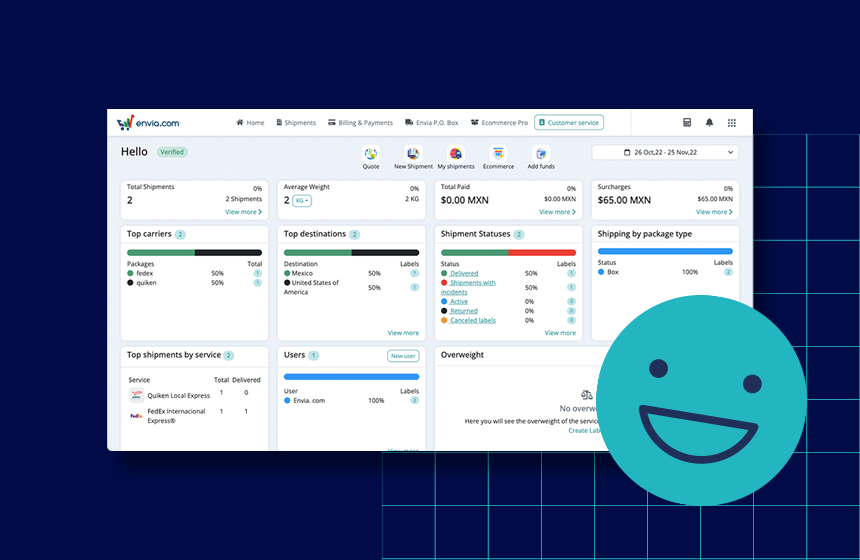Screen dimensions: 860x560
Task: Click FedEx Internacional Express service
Action: click(x=176, y=416)
